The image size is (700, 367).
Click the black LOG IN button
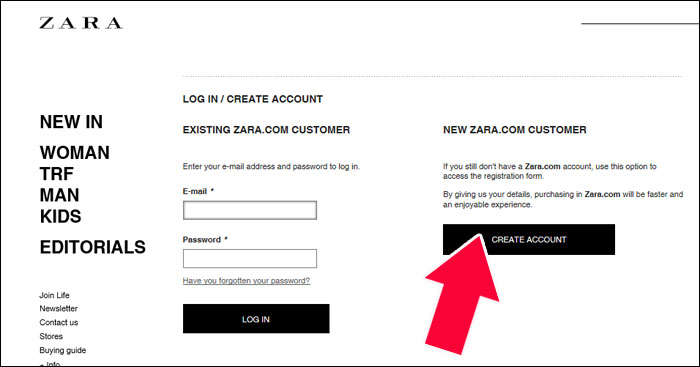pos(256,319)
